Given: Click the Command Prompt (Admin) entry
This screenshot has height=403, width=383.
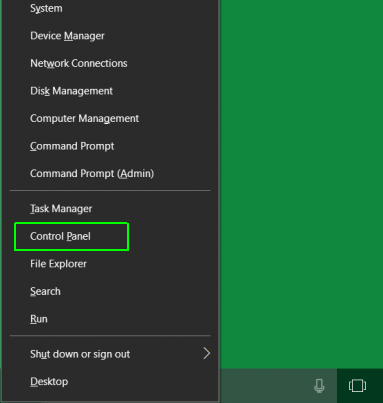Looking at the screenshot, I should point(110,173).
